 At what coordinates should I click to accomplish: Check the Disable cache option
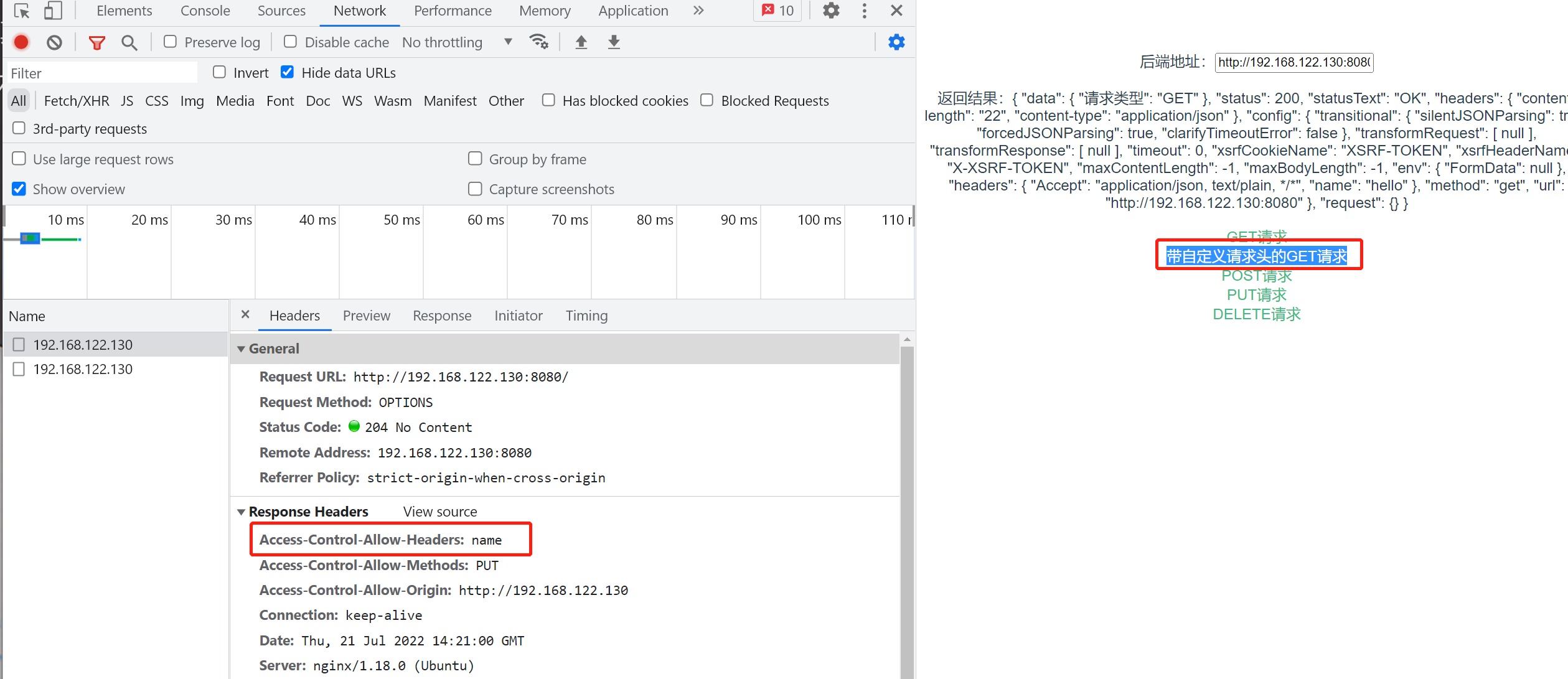(290, 42)
